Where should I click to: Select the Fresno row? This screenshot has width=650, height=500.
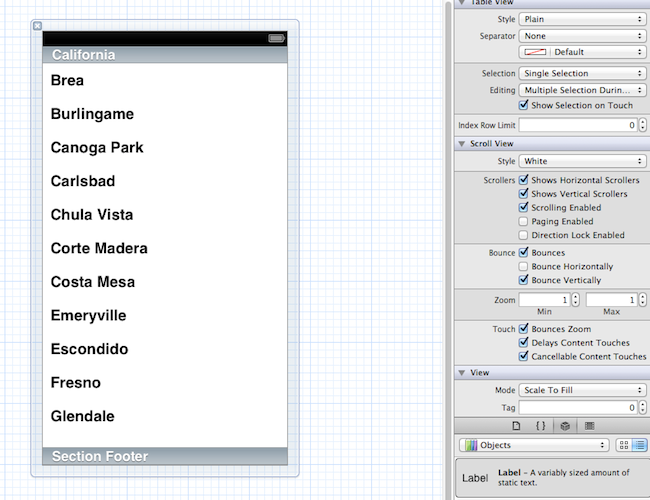coord(165,382)
